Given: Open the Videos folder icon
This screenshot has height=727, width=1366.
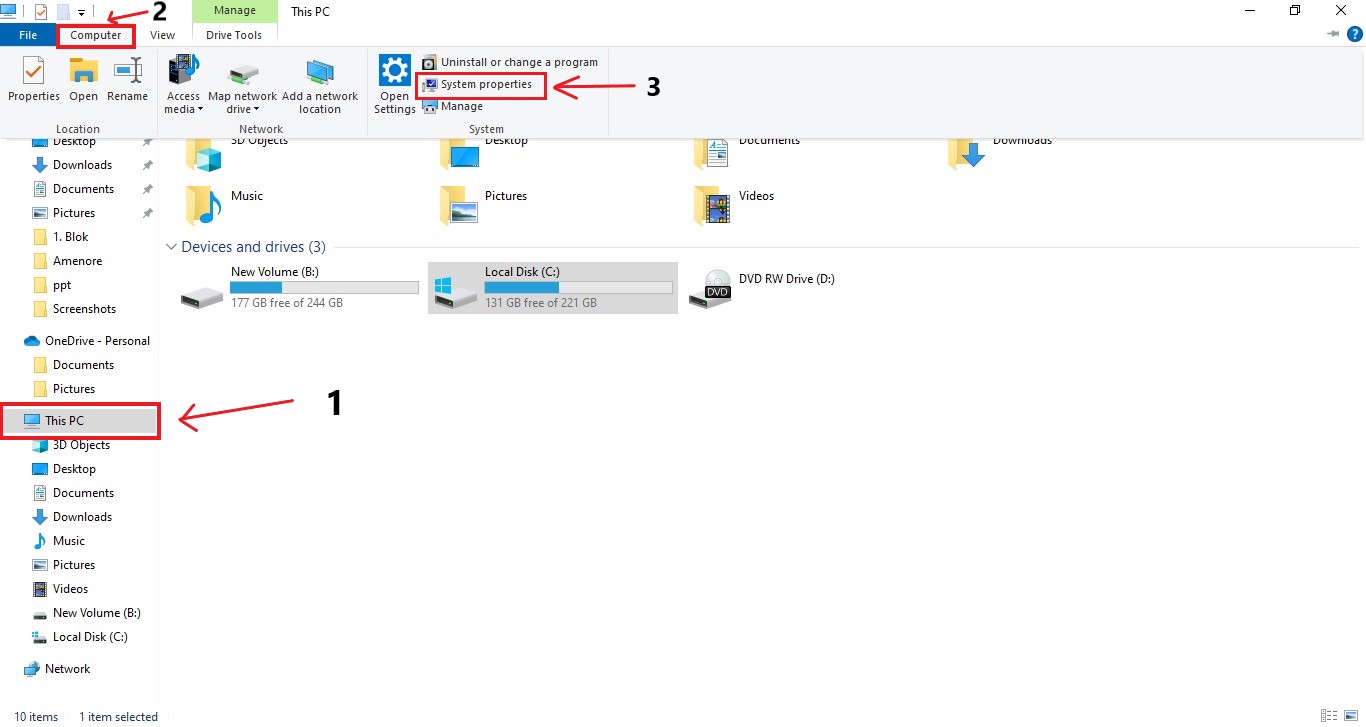Looking at the screenshot, I should coord(712,205).
